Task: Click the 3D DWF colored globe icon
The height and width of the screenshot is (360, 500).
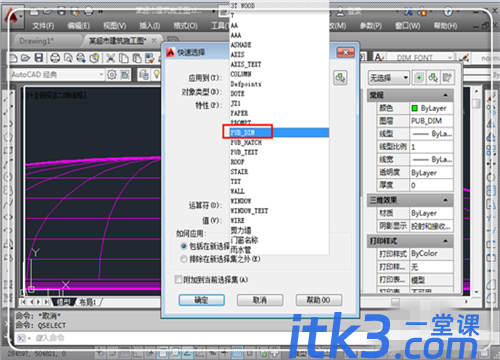Action: pos(94,58)
